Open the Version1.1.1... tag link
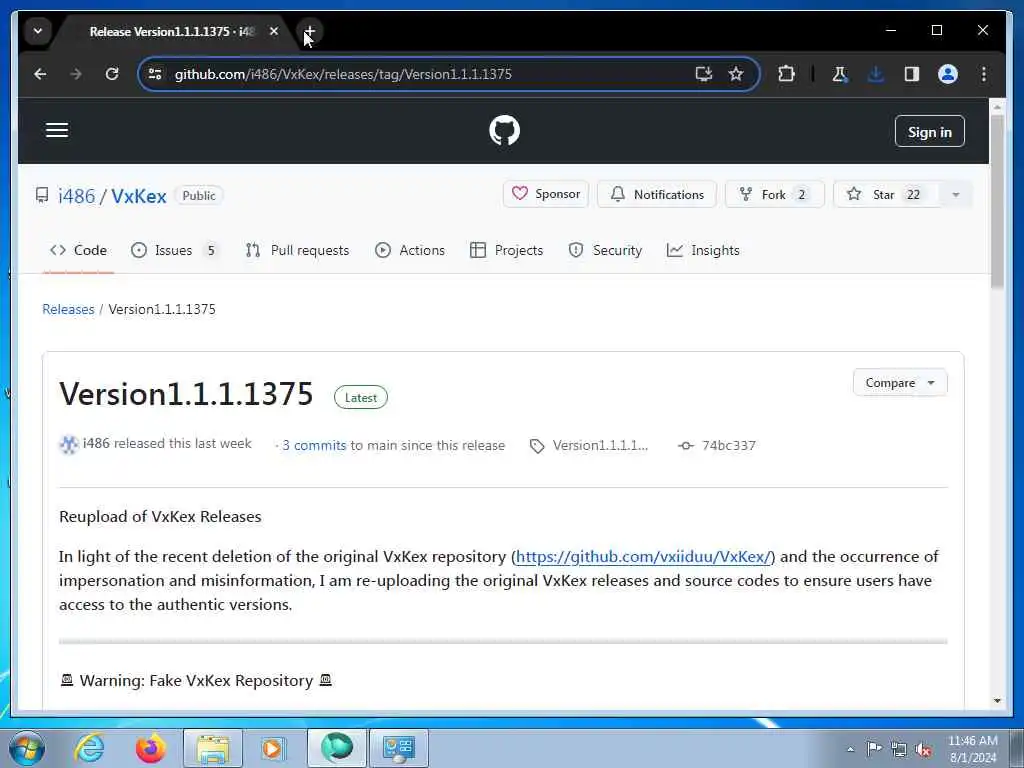 [x=600, y=445]
